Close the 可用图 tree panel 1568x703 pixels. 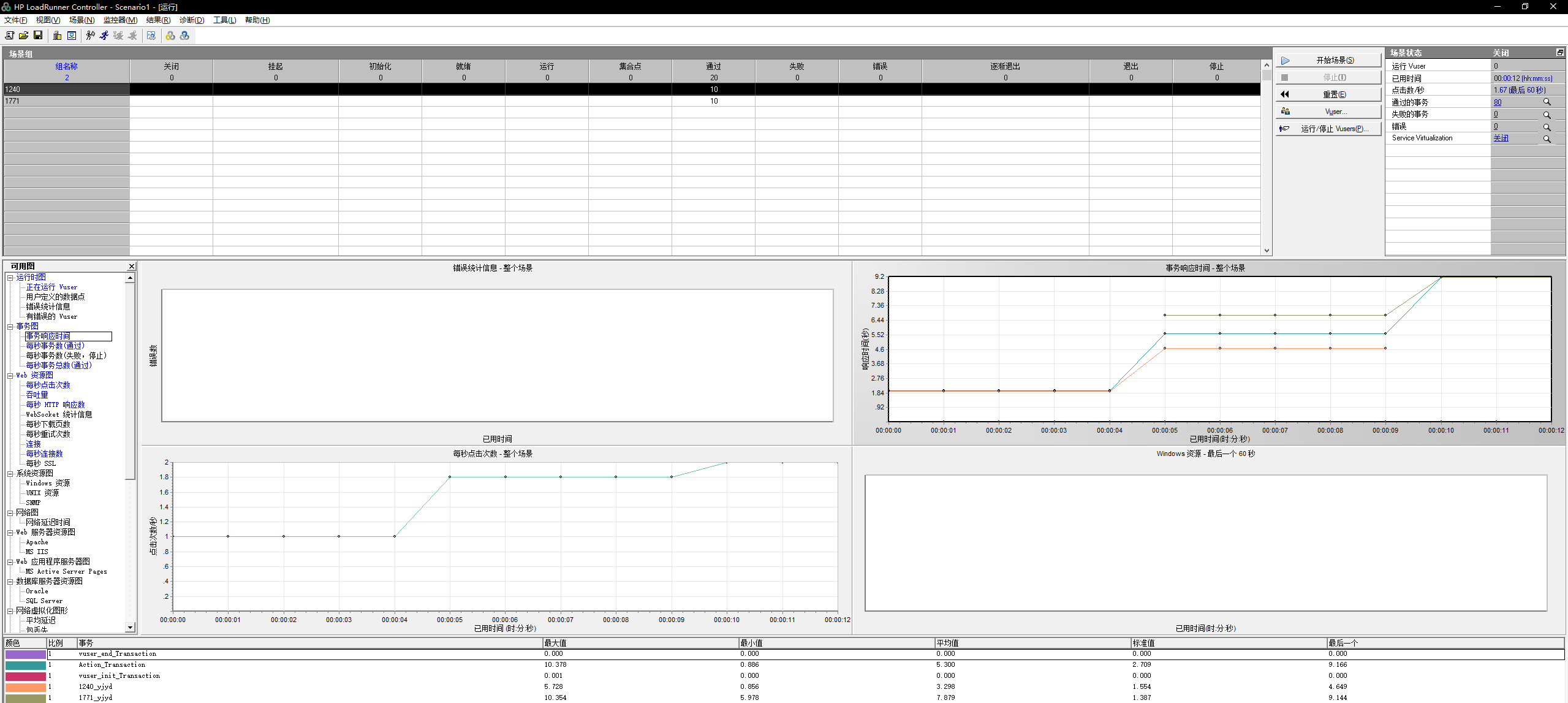coord(131,266)
